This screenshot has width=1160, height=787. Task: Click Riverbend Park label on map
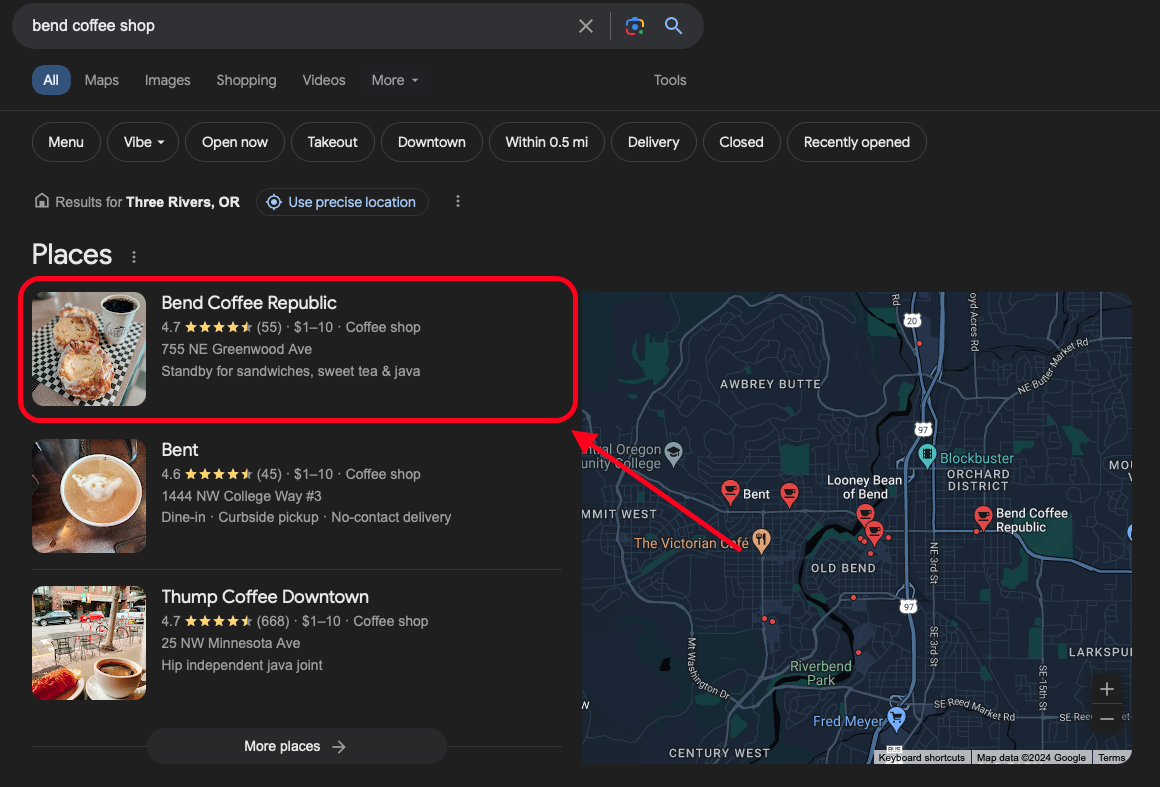coord(820,673)
